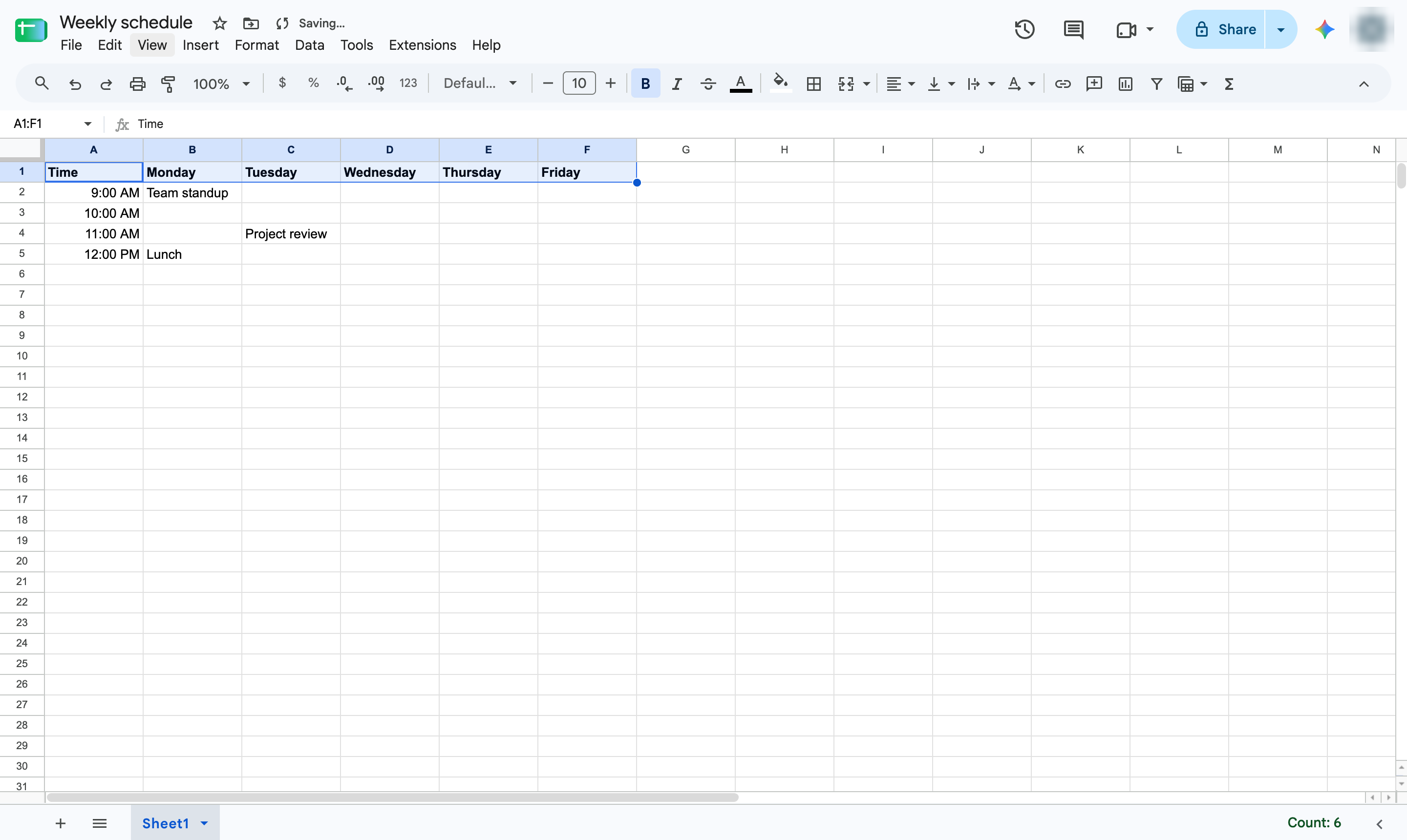Insert chart icon
Image resolution: width=1407 pixels, height=840 pixels.
[x=1126, y=84]
